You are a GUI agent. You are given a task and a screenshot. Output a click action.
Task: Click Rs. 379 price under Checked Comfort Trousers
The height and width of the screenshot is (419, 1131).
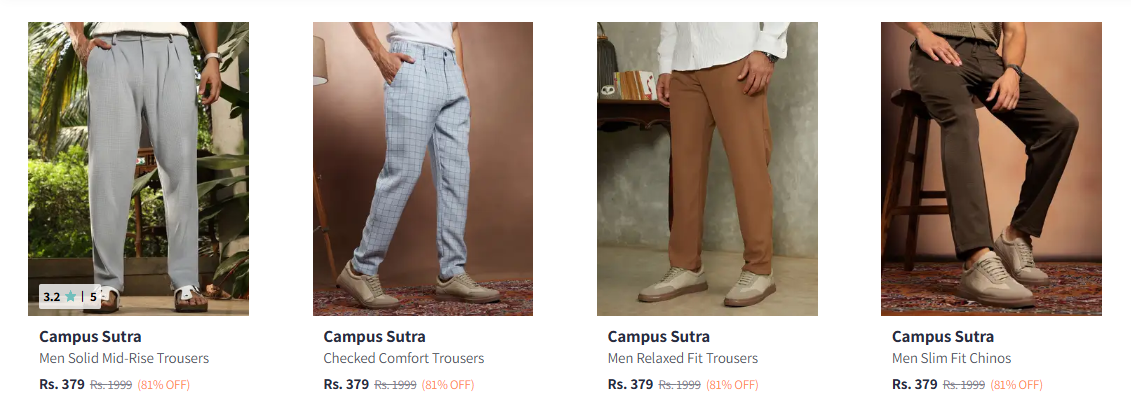click(x=346, y=384)
